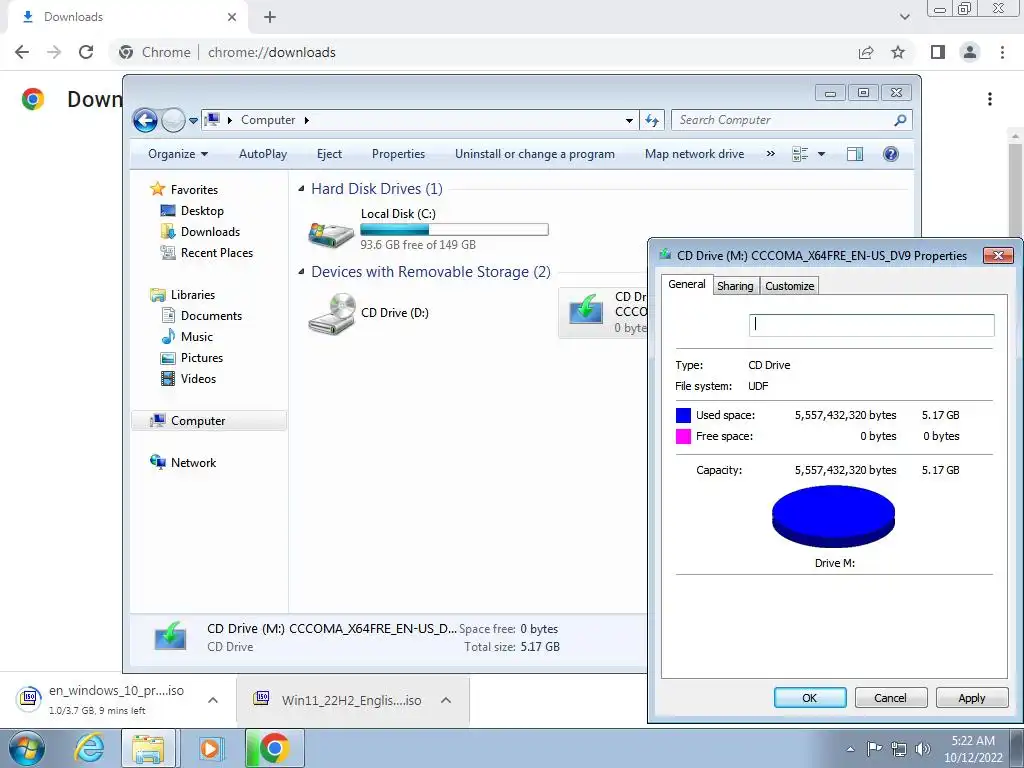Screen dimensions: 1024x768
Task: Click Map network drive
Action: [694, 154]
